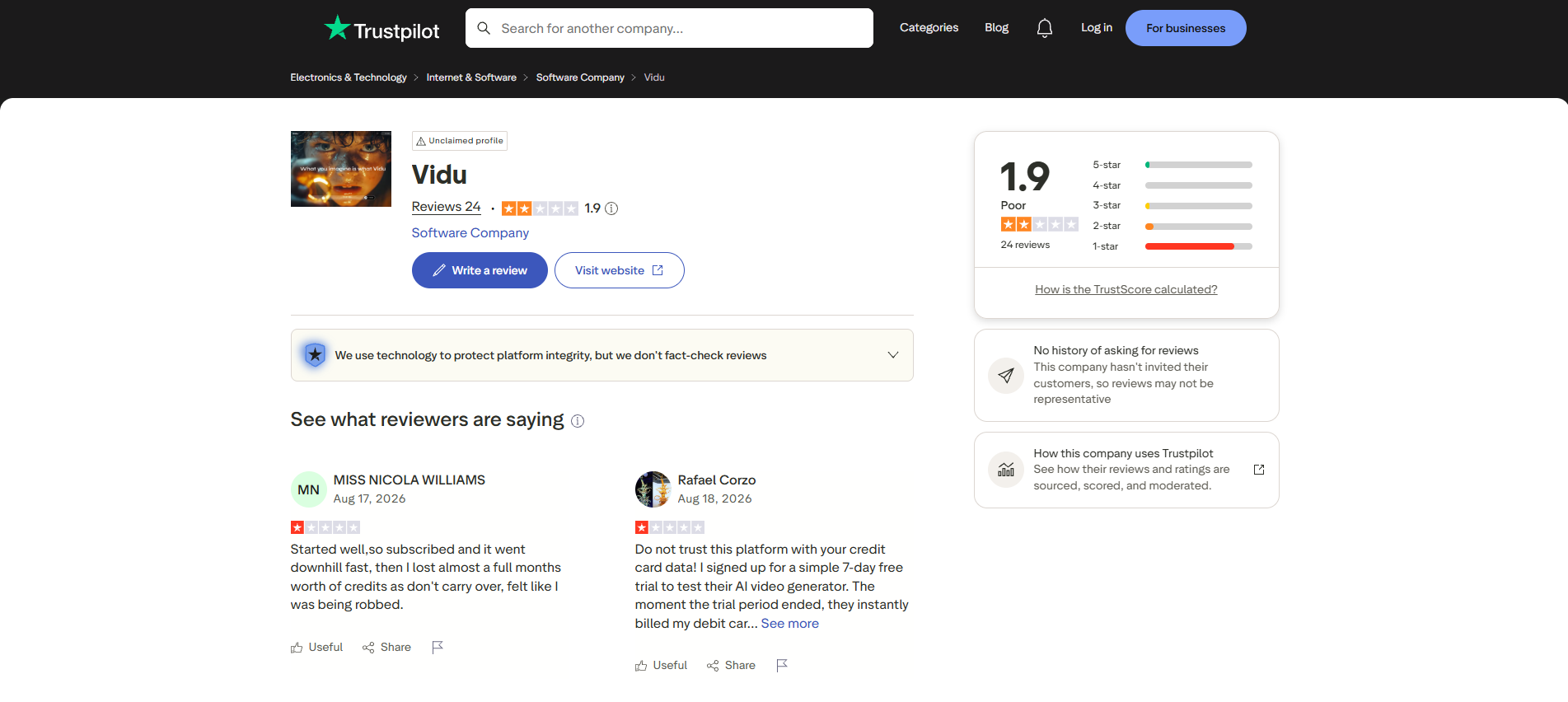Open 'How is the TrustScore calculated?' link
This screenshot has height=702, width=1568.
(x=1126, y=290)
